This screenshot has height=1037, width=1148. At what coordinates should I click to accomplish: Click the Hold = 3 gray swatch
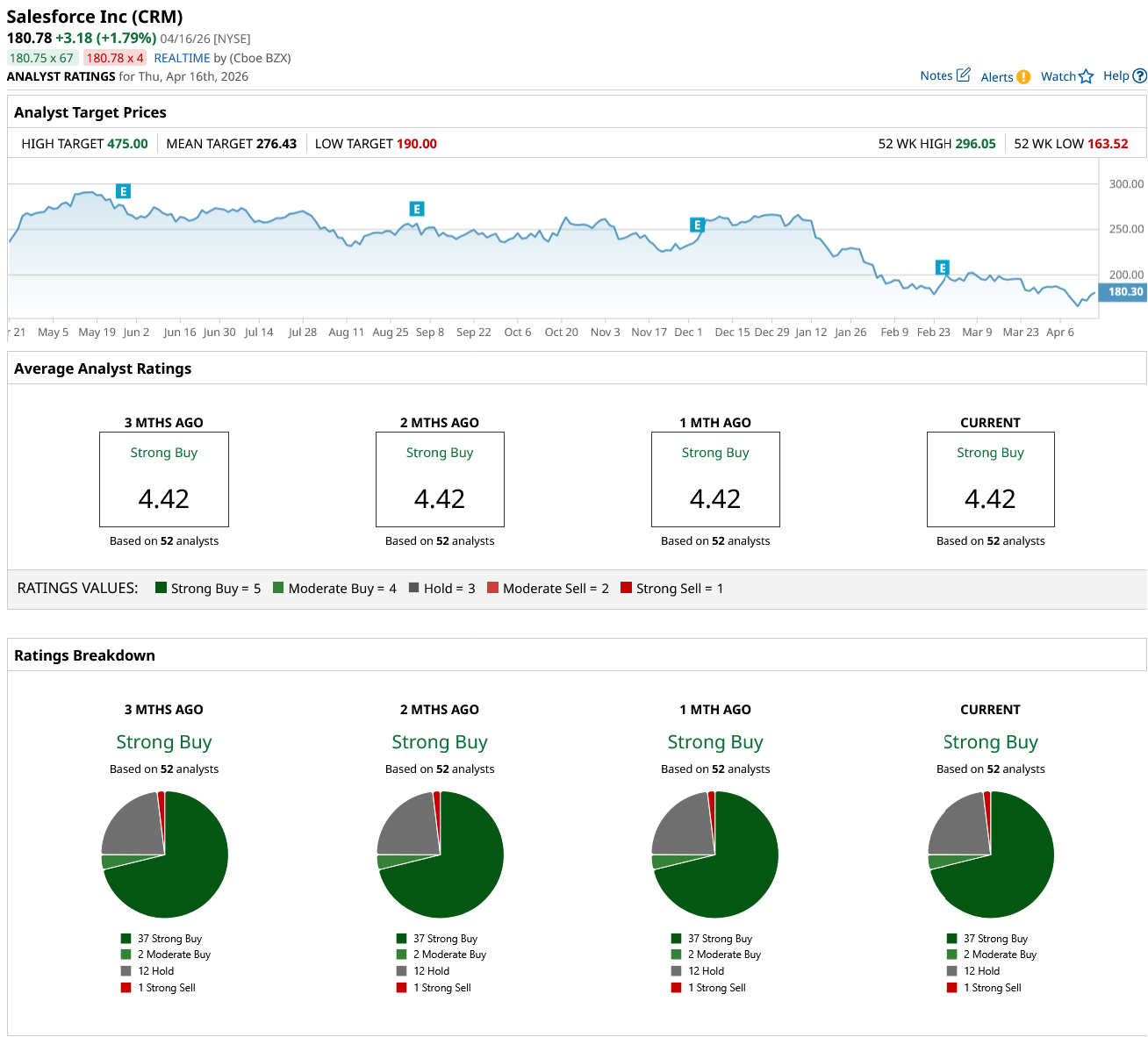tap(413, 588)
